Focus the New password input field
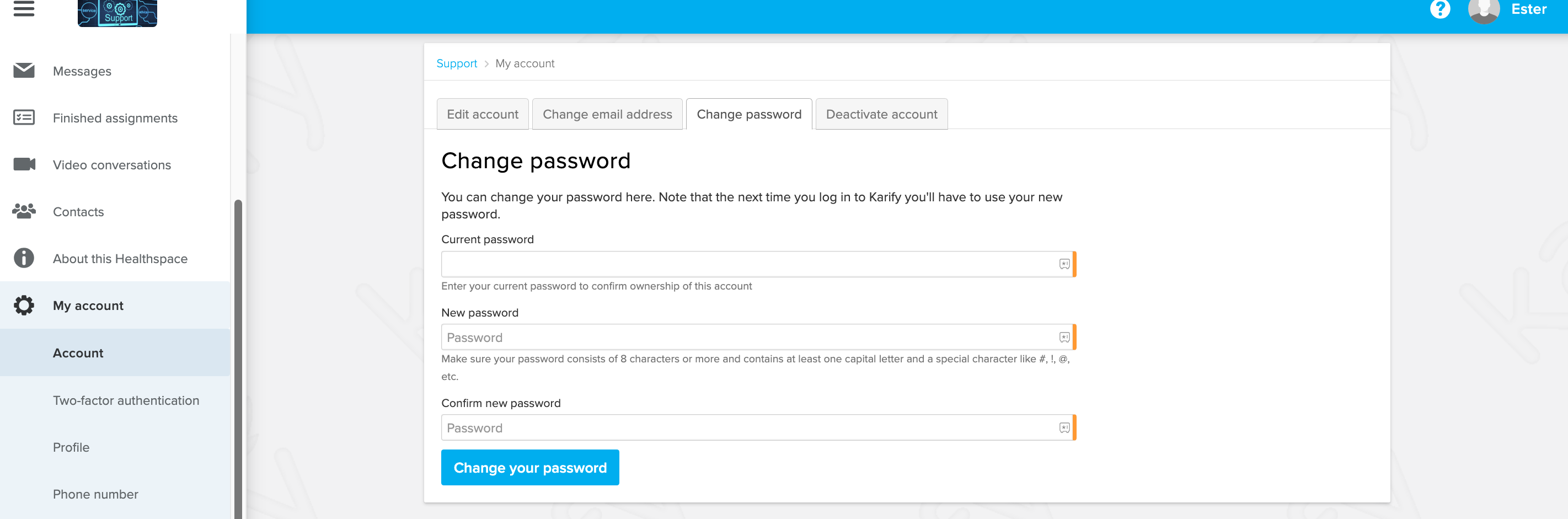The width and height of the screenshot is (1568, 519). [x=758, y=337]
